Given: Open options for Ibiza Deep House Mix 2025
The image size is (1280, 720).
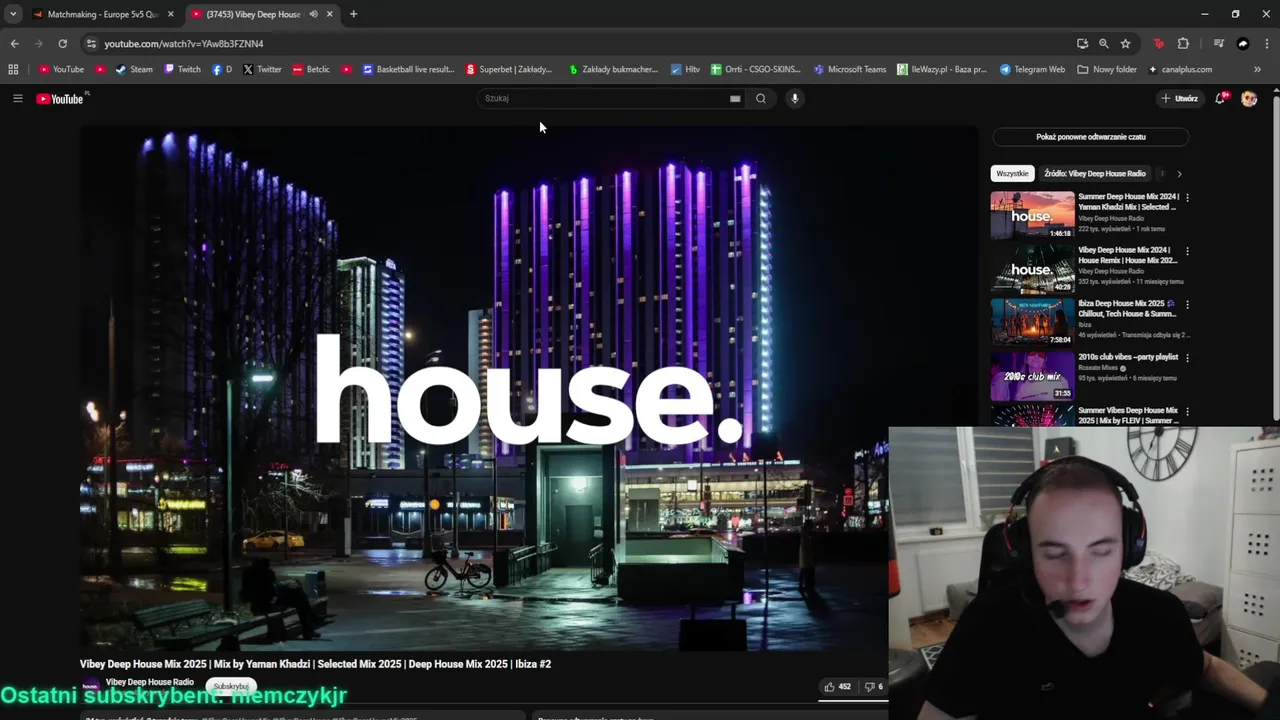Looking at the screenshot, I should click(x=1187, y=304).
